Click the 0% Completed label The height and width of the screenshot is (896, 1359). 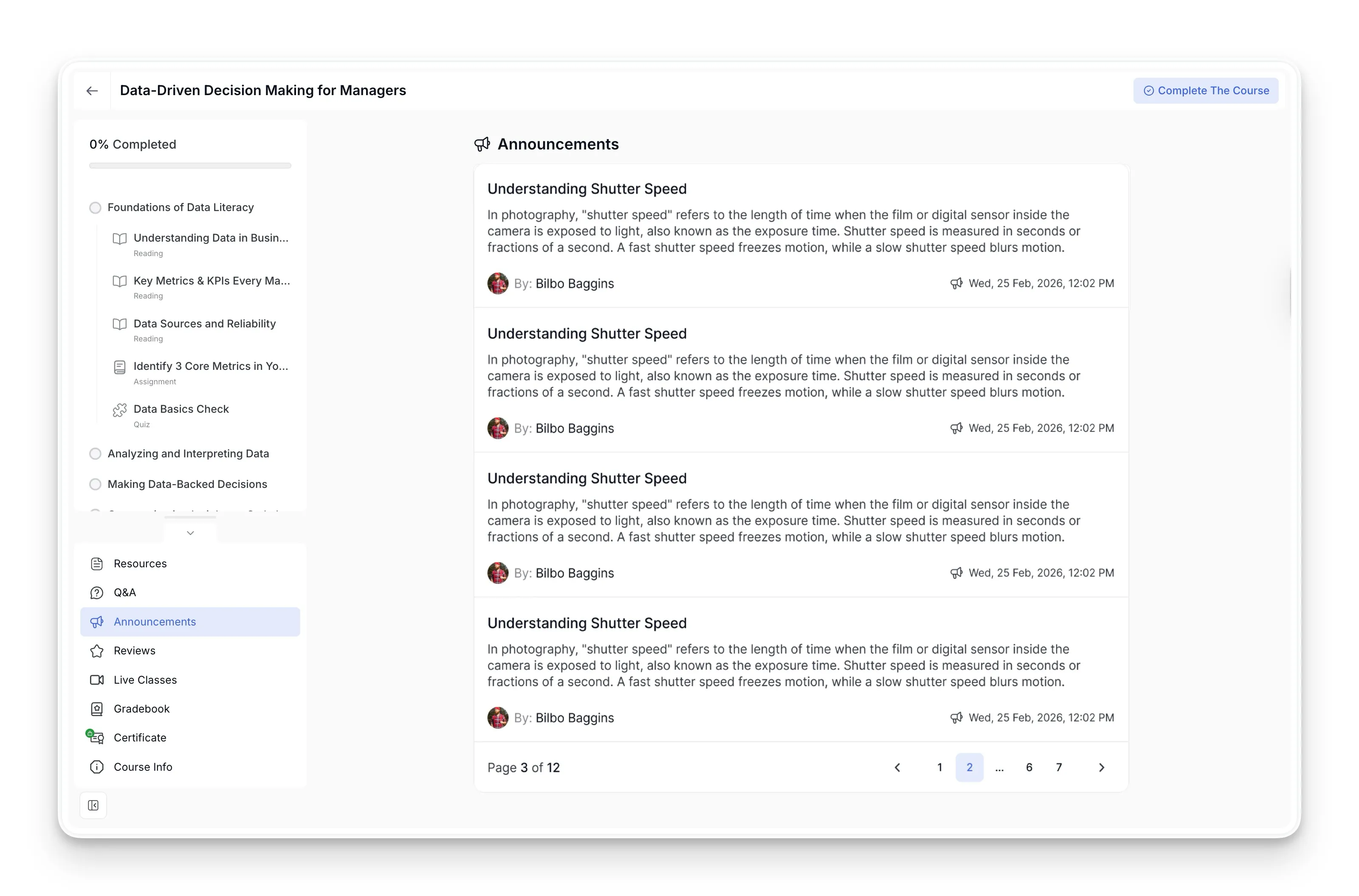(x=133, y=144)
